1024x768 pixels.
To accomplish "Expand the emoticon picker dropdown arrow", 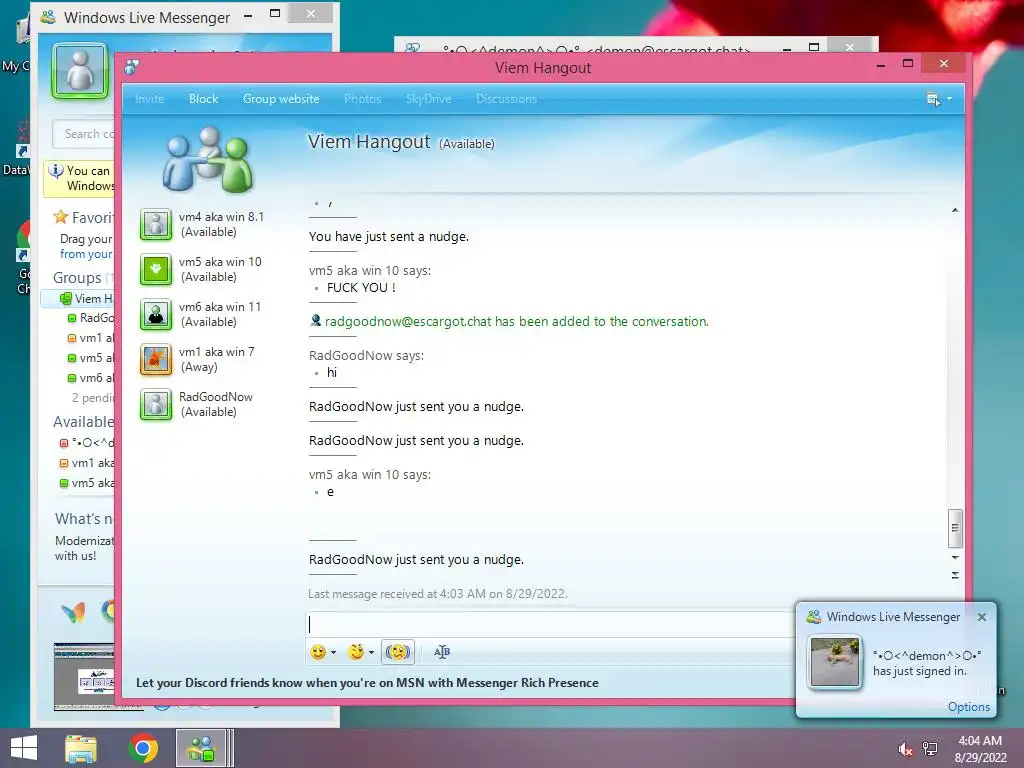I will [x=334, y=652].
